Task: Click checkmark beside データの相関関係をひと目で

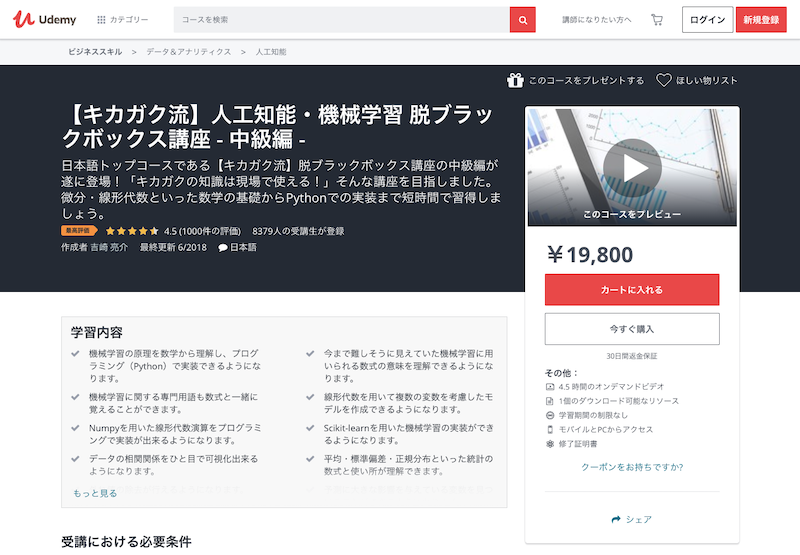Action: tap(76, 459)
